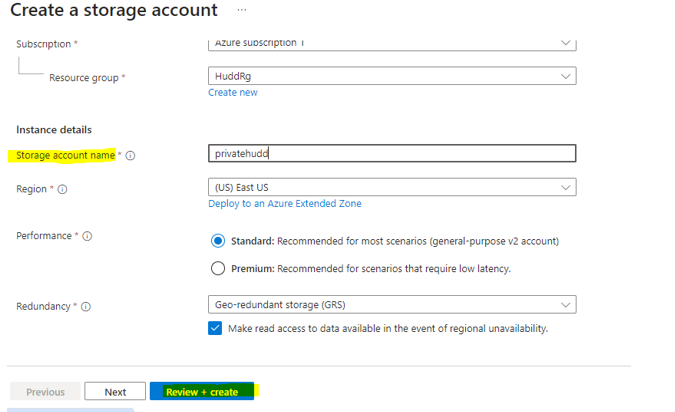This screenshot has width=675, height=412.
Task: Show info tooltip for Redundancy
Action: click(86, 306)
